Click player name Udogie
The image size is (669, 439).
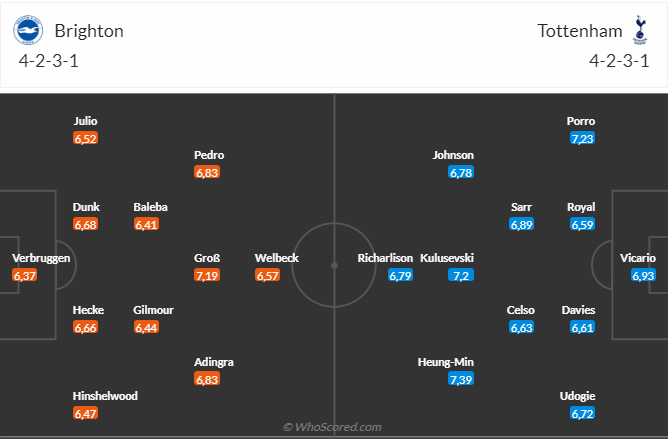(577, 396)
